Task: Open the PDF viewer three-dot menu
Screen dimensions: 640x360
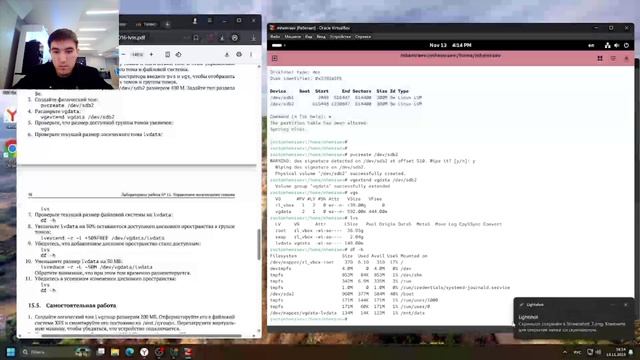Action: tap(251, 54)
